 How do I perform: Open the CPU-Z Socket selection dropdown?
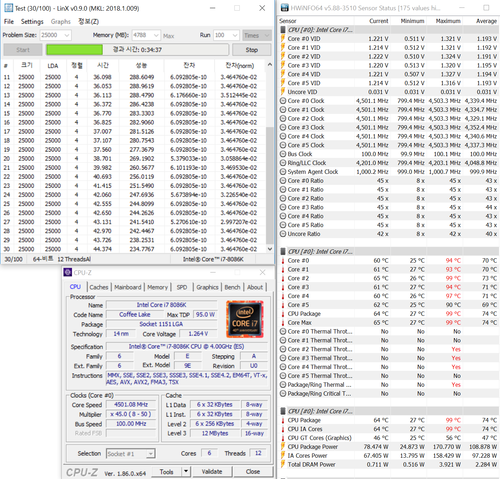[x=151, y=454]
